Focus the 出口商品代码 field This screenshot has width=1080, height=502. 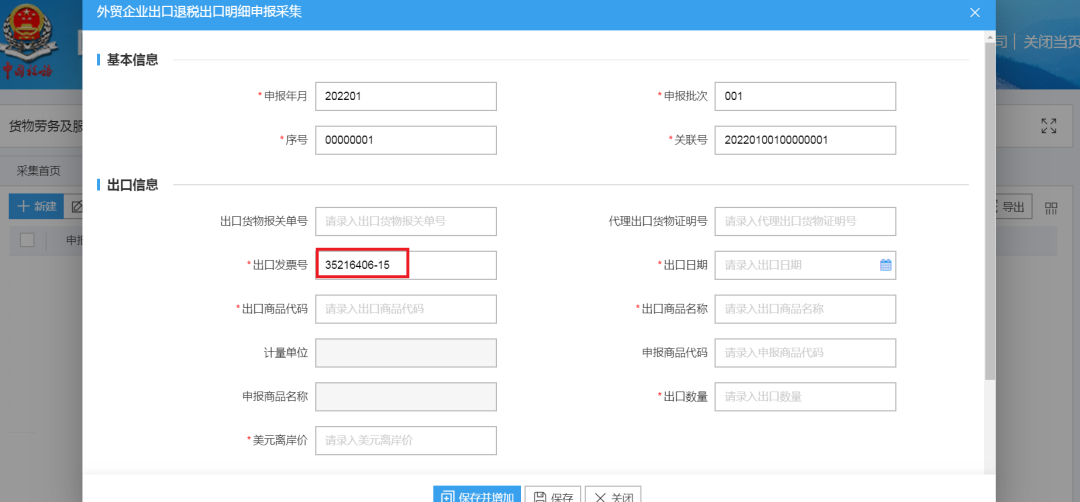point(406,308)
